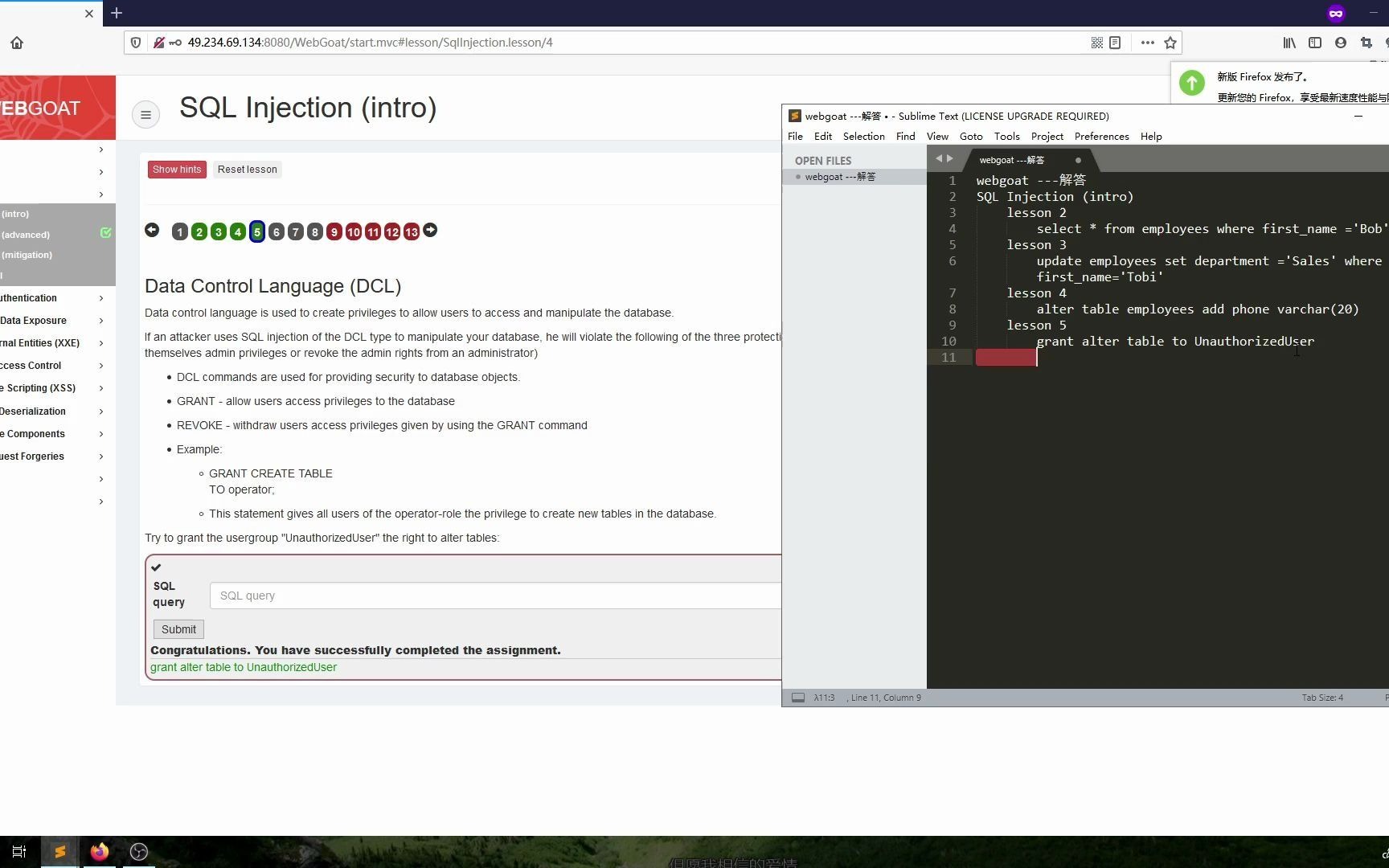
Task: Toggle Firefox sidebar icon
Action: pos(1315,43)
